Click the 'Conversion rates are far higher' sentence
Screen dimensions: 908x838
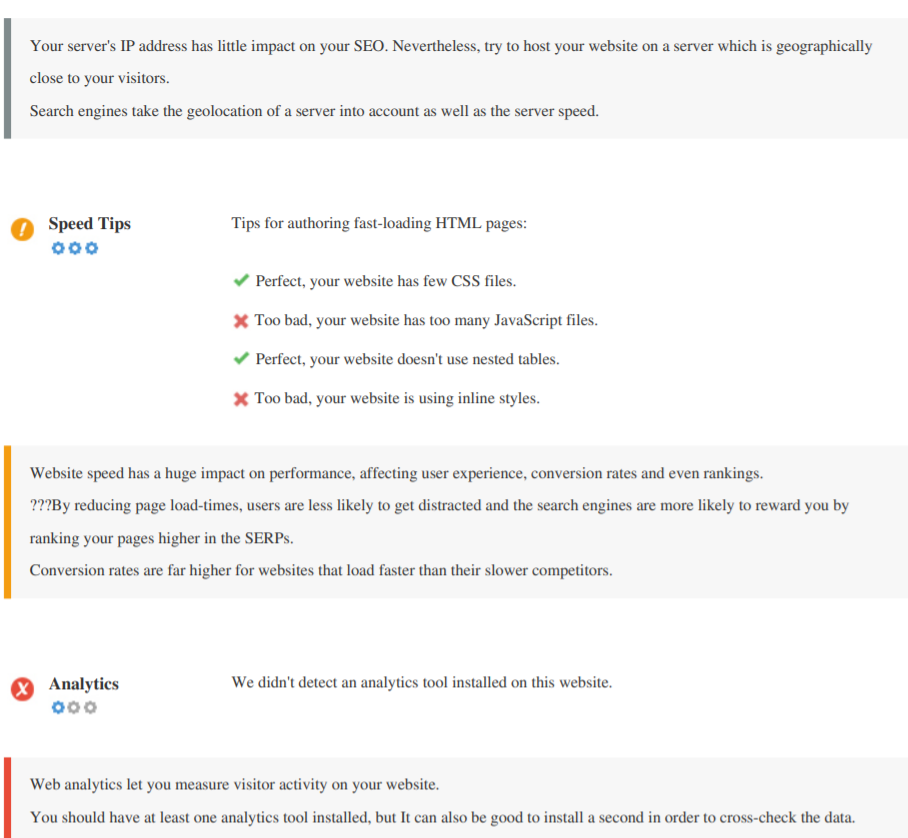(x=320, y=570)
